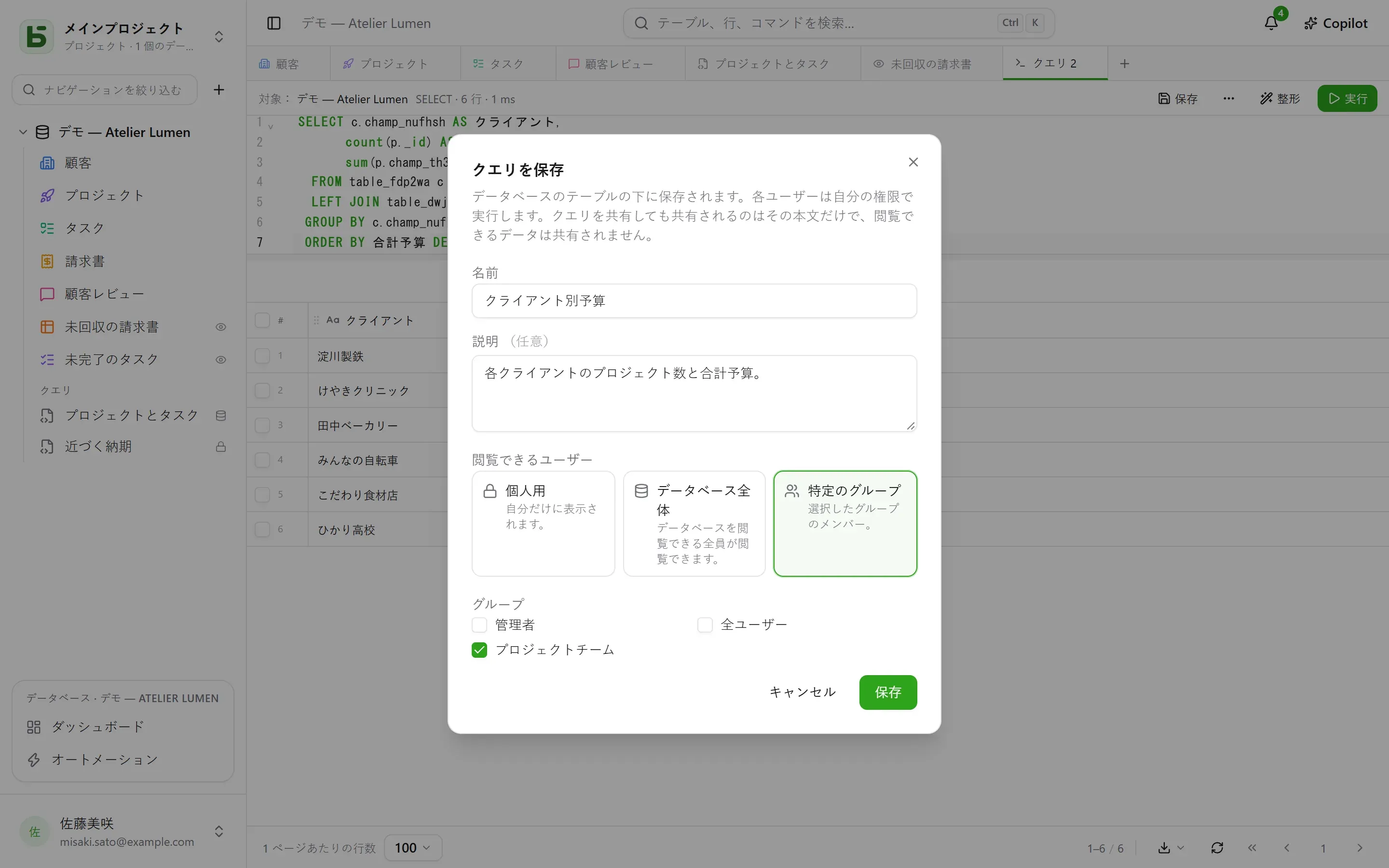Add a new tab with the plus icon

1124,64
